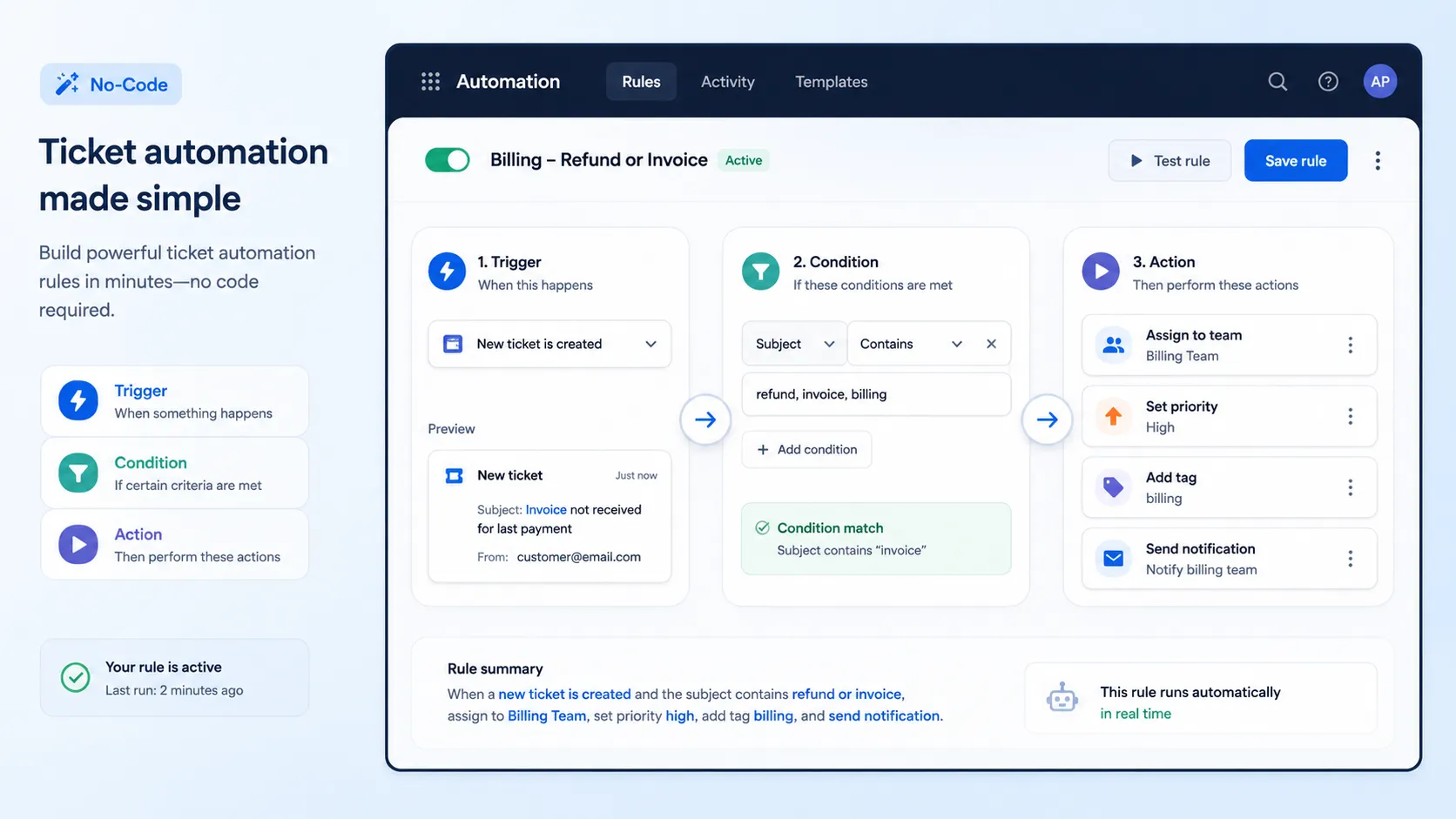Switch to the Activity tab
The height and width of the screenshot is (819, 1456).
click(x=728, y=82)
